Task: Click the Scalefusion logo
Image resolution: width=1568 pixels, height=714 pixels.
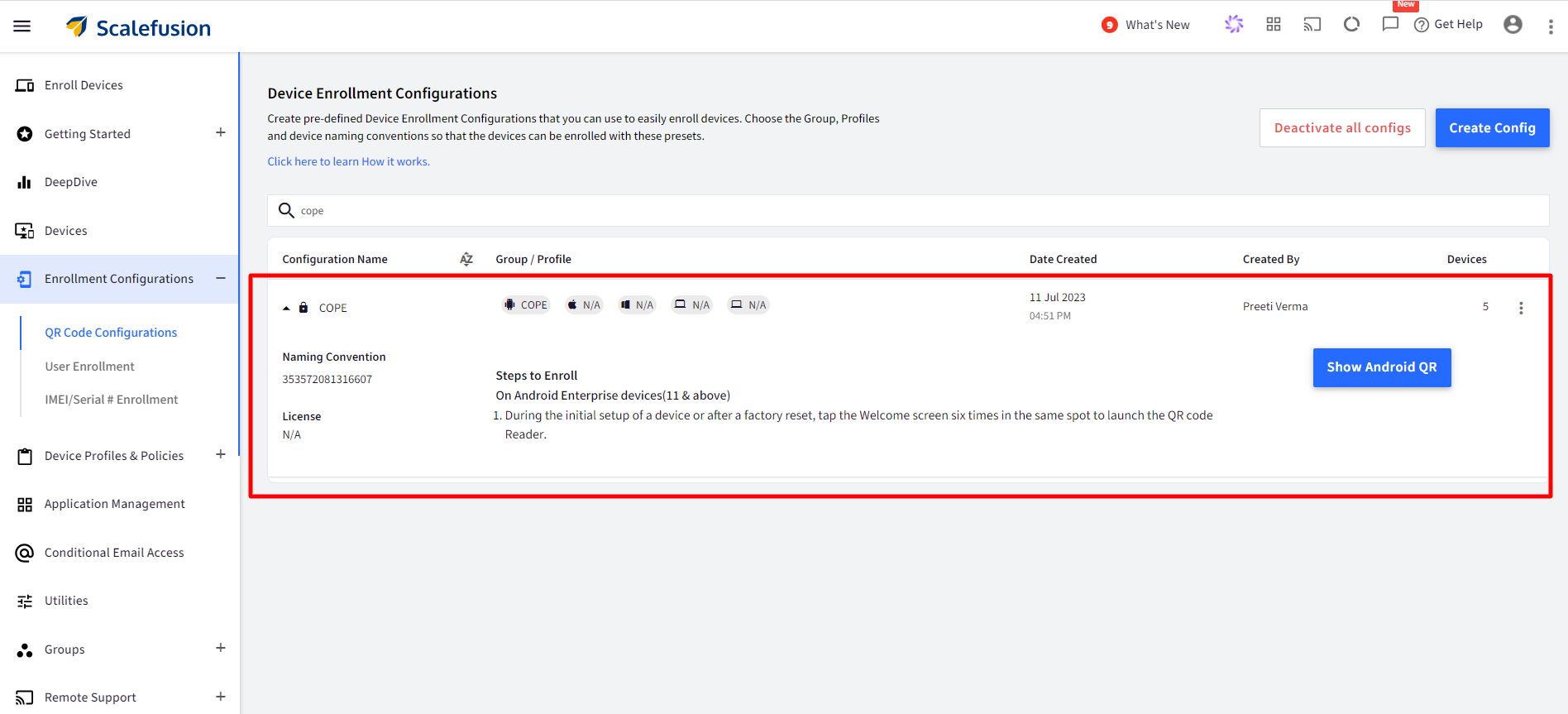Action: tap(138, 27)
